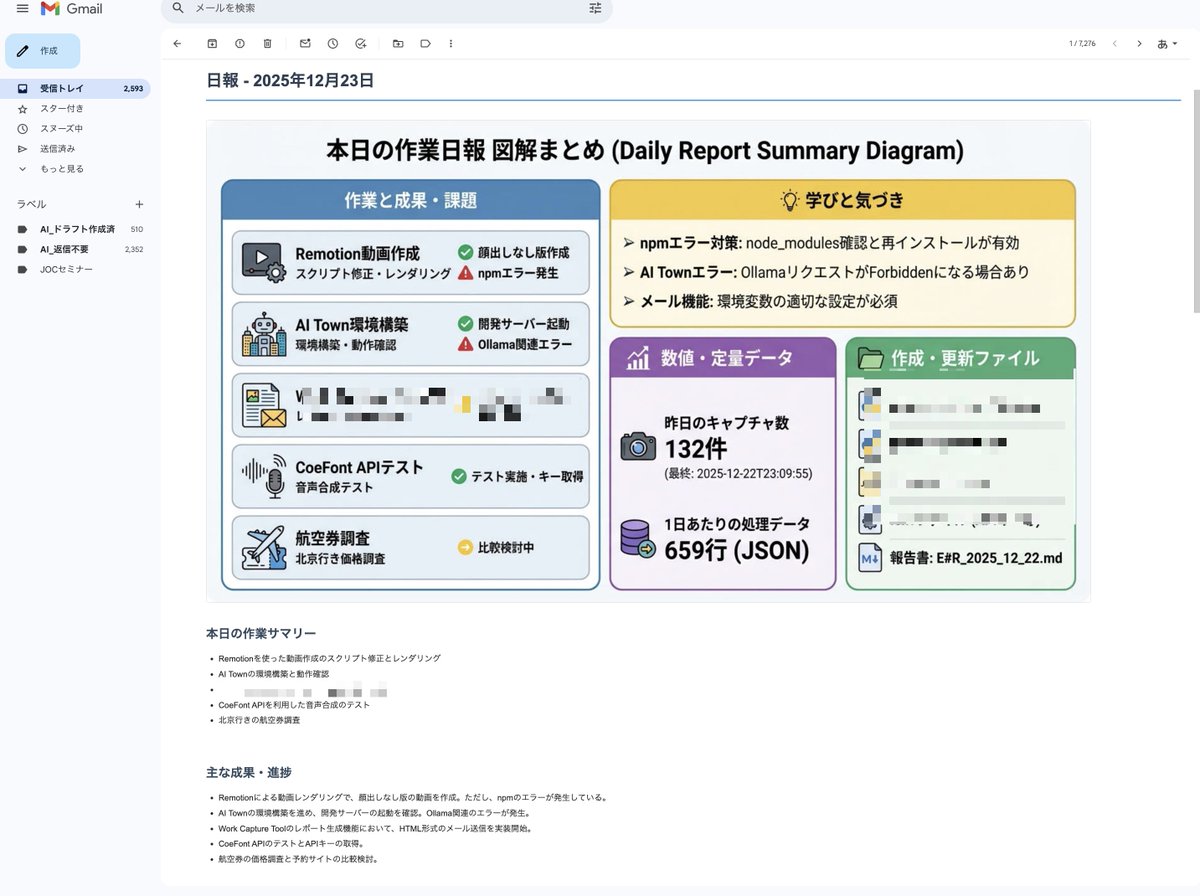The width and height of the screenshot is (1200, 896).
Task: Mark the email as unread
Action: [x=305, y=44]
